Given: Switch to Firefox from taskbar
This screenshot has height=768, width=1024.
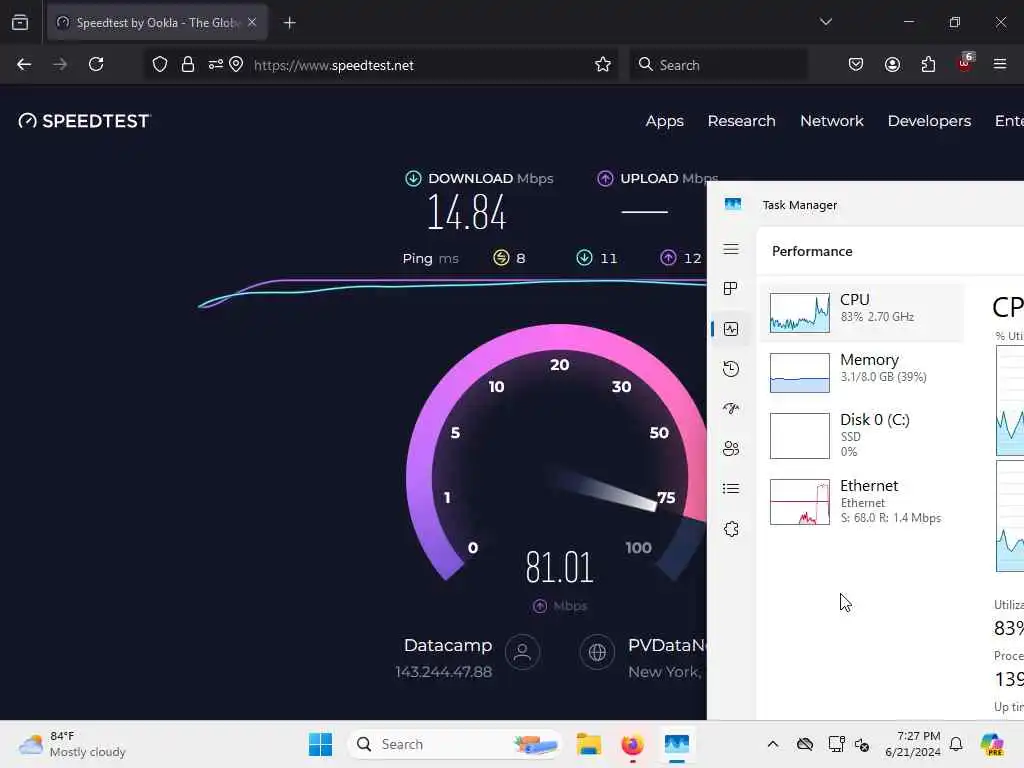Looking at the screenshot, I should click(x=632, y=744).
